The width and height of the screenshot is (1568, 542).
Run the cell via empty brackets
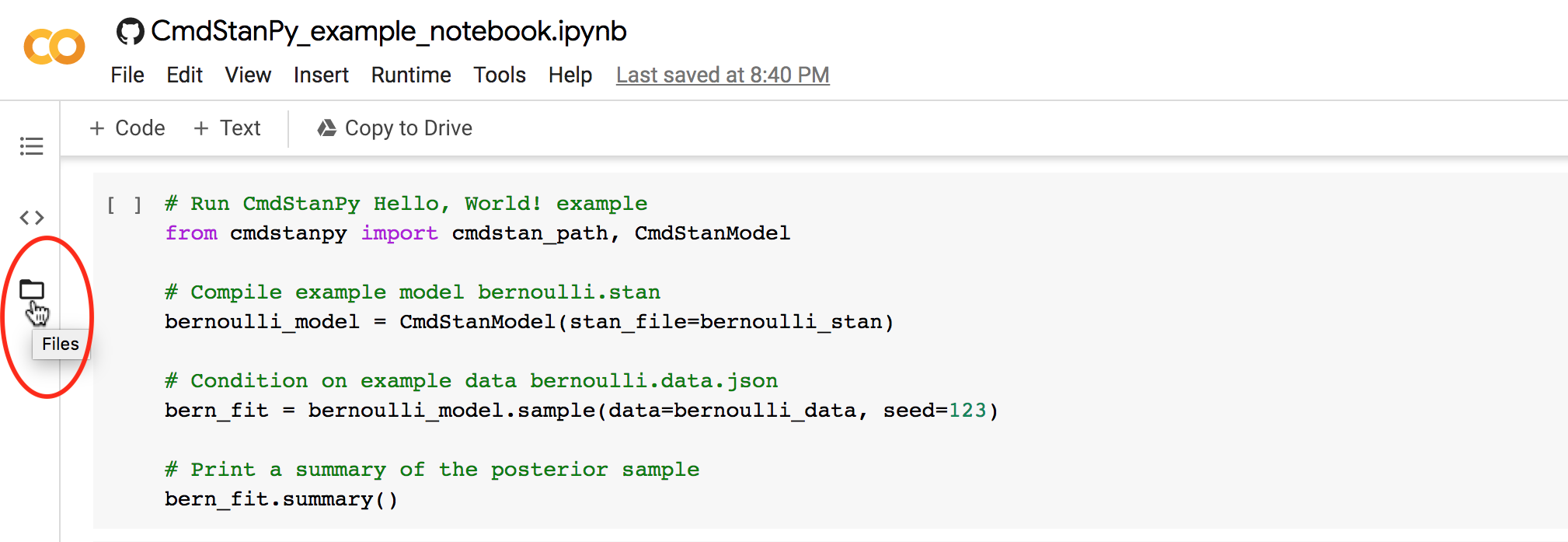(124, 205)
